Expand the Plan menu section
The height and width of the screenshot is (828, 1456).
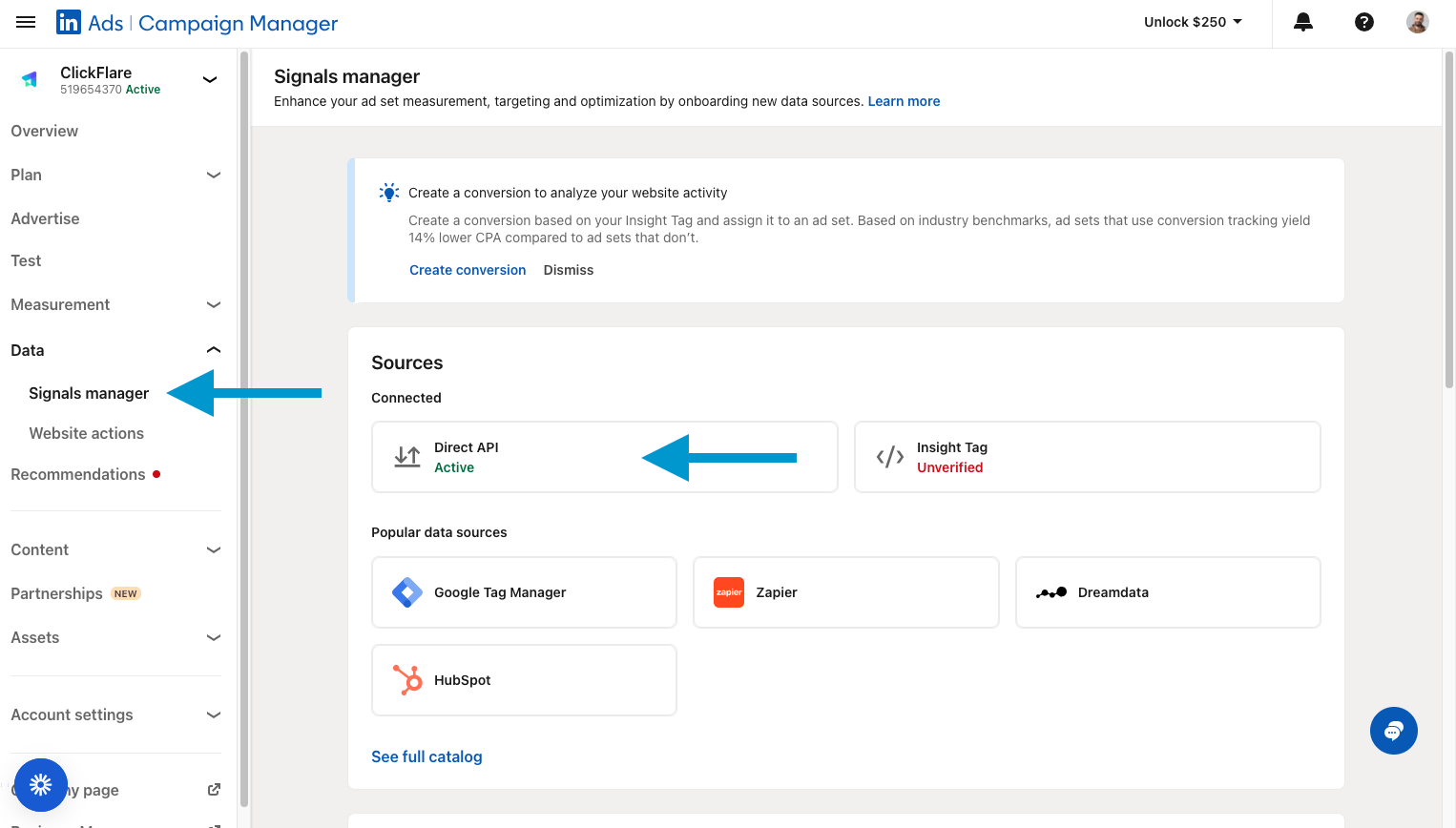(x=213, y=175)
